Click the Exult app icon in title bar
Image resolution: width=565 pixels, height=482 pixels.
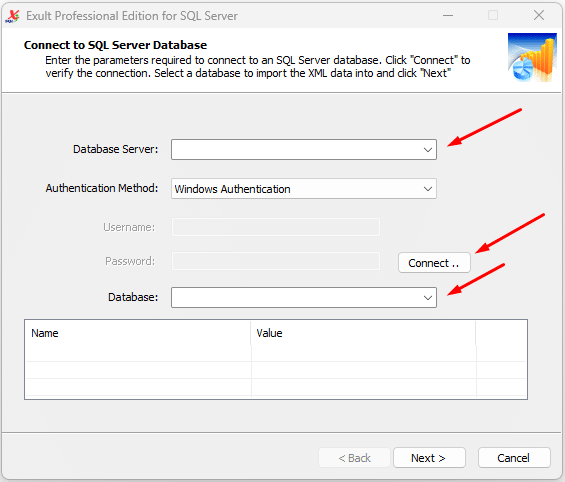point(13,16)
